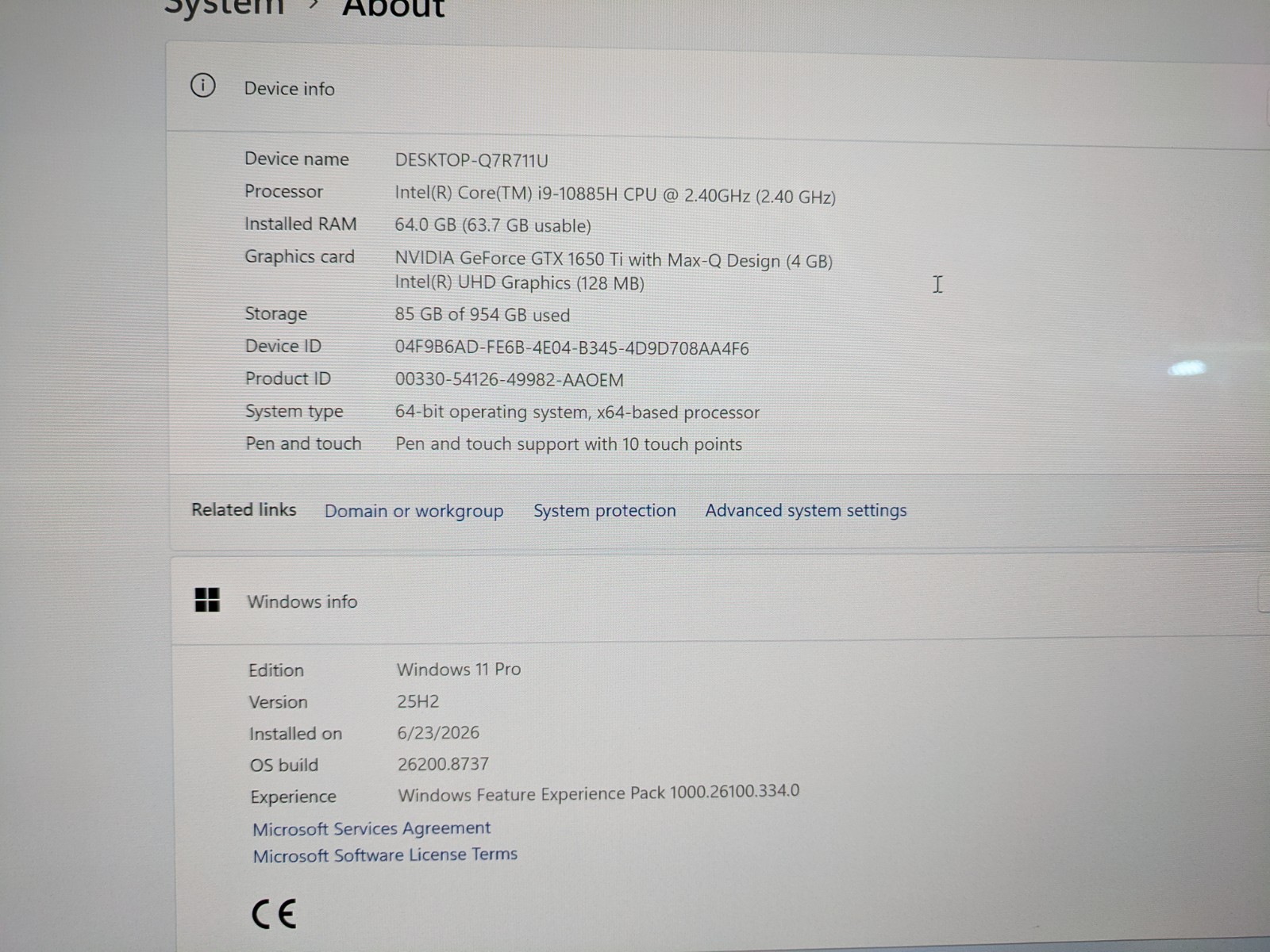Click the 85 GB of 954 GB used value
Screen dimensions: 1270x952
[x=483, y=315]
